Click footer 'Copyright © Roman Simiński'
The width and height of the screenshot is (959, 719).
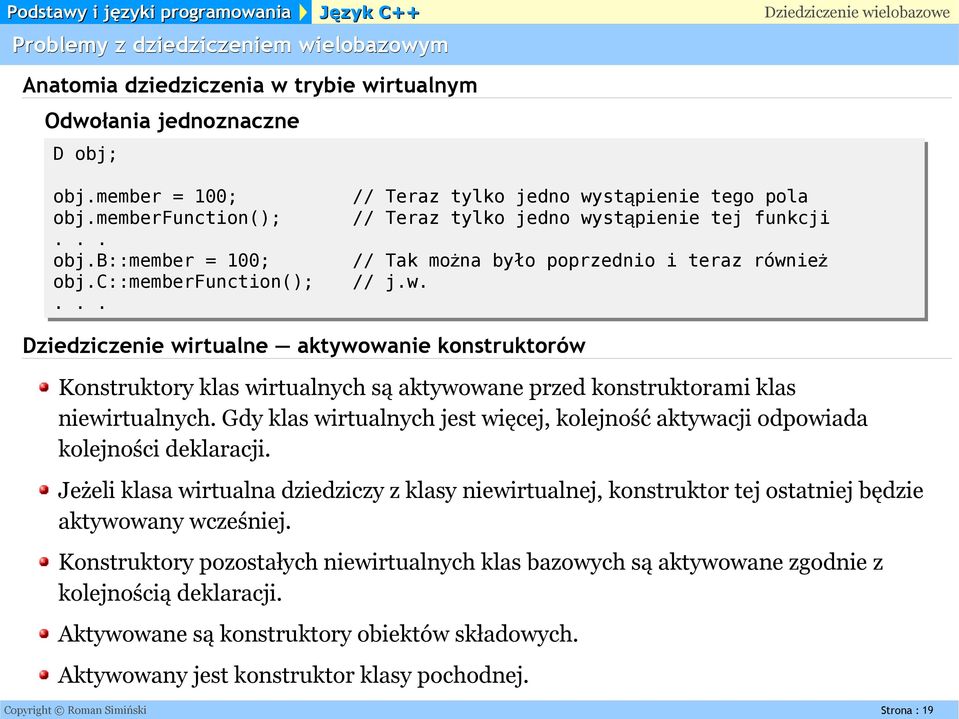click(x=75, y=710)
